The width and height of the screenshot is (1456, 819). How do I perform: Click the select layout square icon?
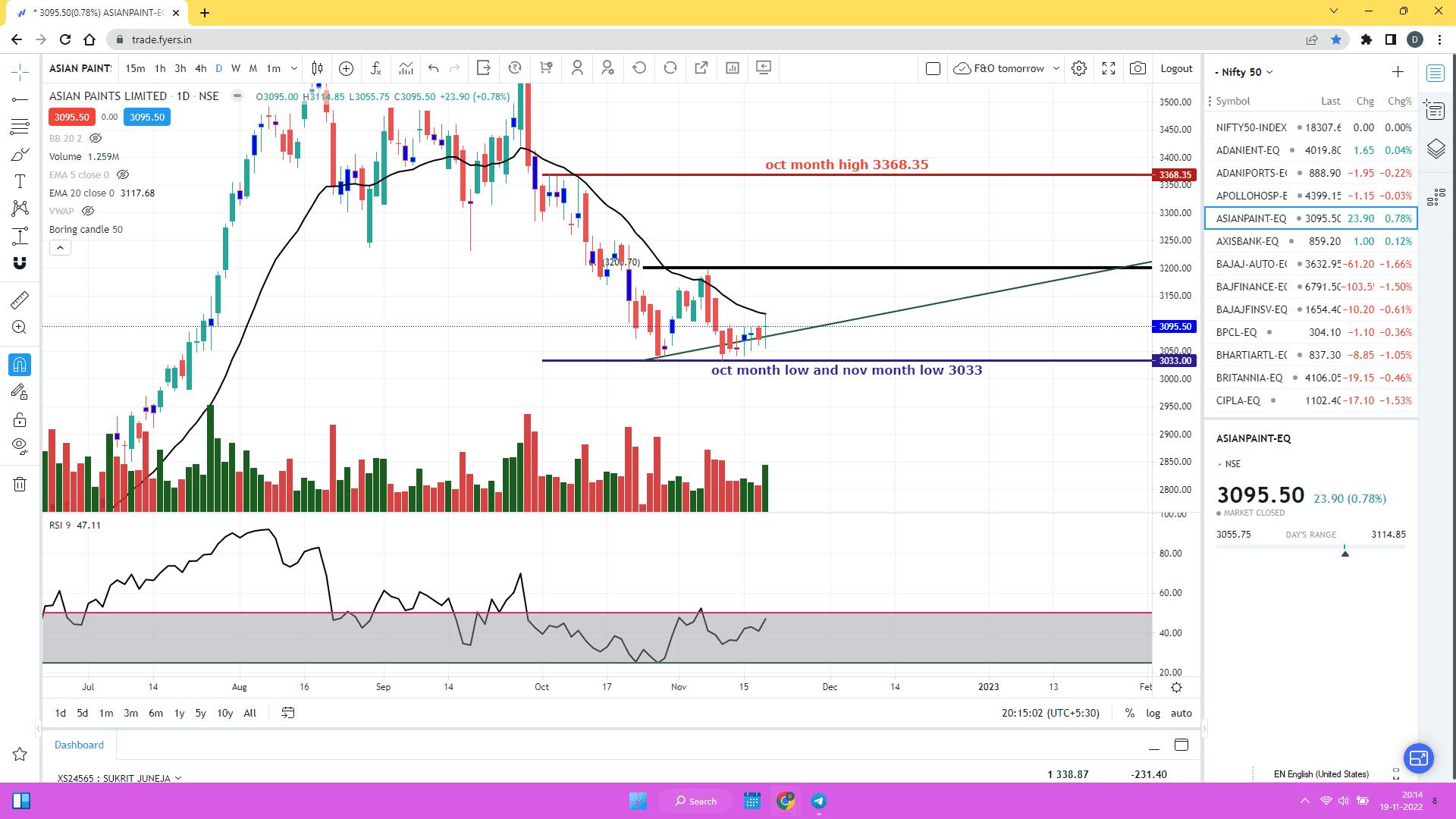(x=934, y=68)
